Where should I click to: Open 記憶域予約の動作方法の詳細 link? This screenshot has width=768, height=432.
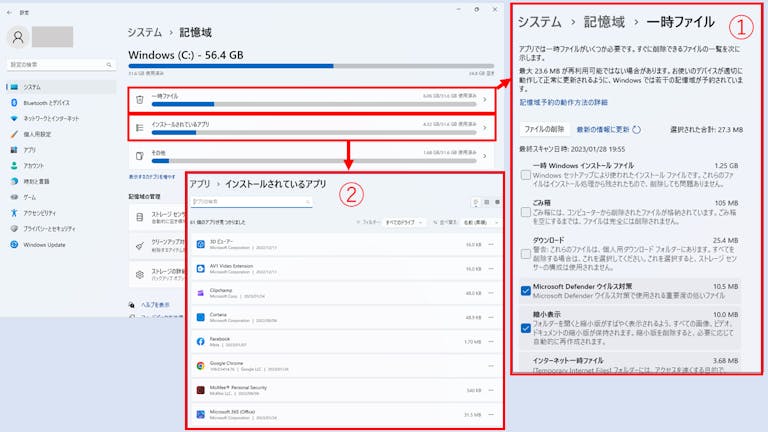[x=564, y=102]
